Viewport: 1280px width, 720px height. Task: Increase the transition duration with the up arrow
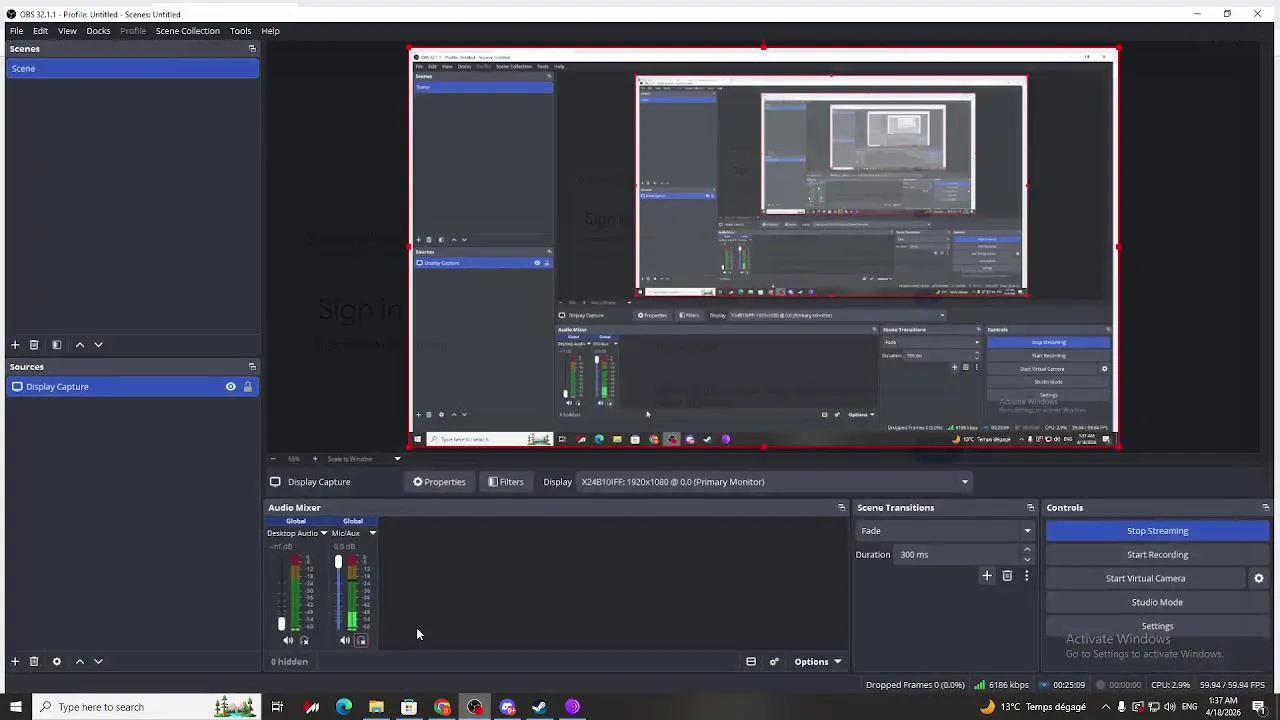[1027, 550]
